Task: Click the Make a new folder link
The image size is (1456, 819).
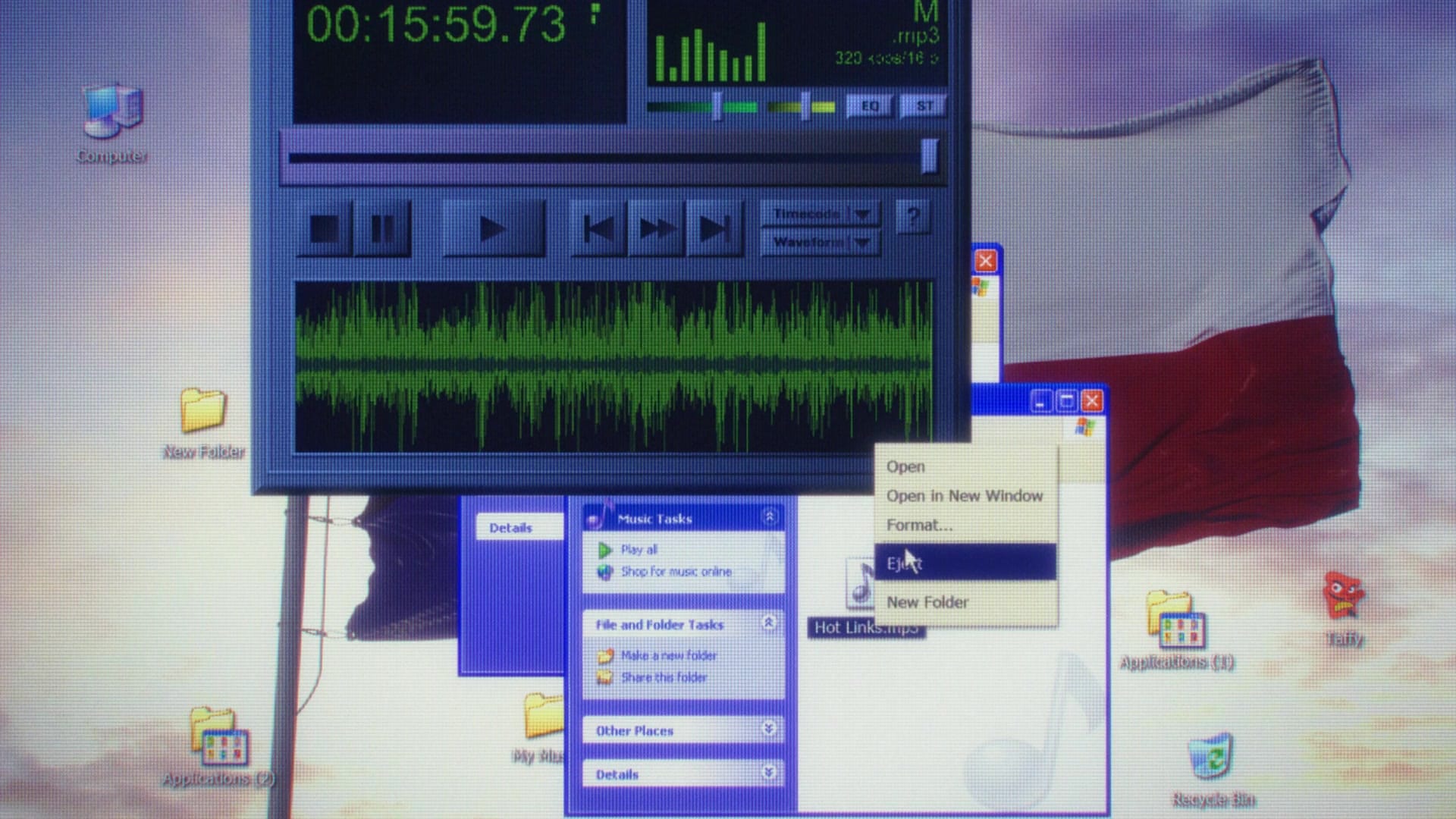Action: click(x=669, y=655)
